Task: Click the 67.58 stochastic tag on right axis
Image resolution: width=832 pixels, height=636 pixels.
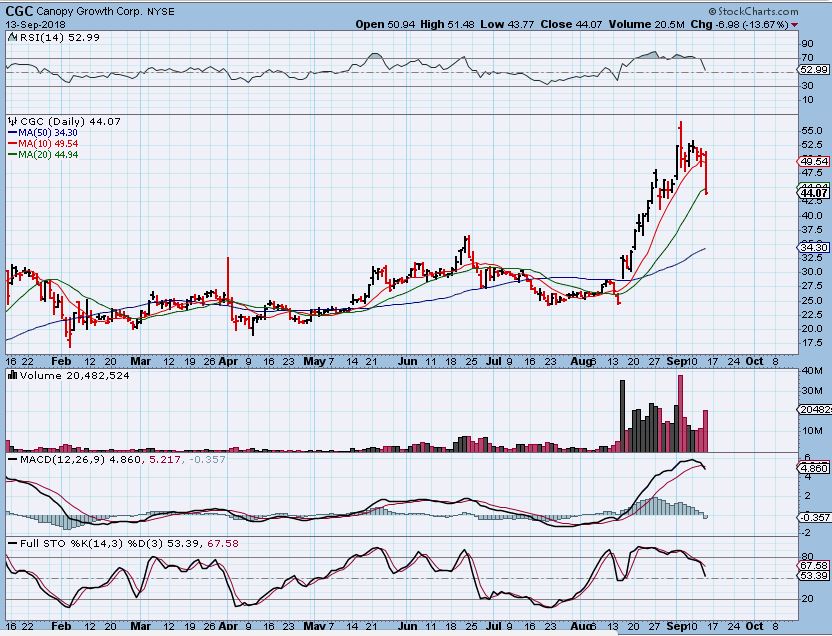Action: pos(813,565)
